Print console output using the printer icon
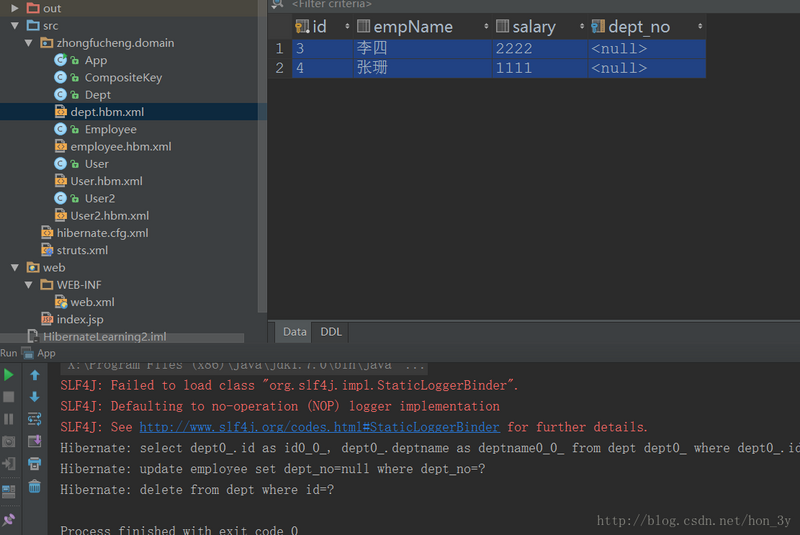 35,464
